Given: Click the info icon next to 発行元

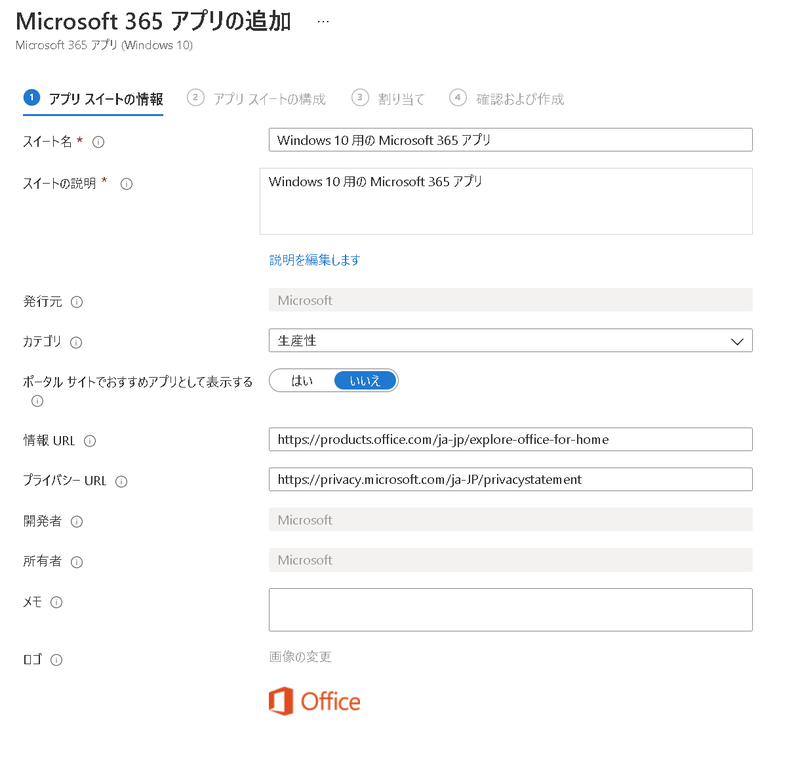Looking at the screenshot, I should 77,302.
